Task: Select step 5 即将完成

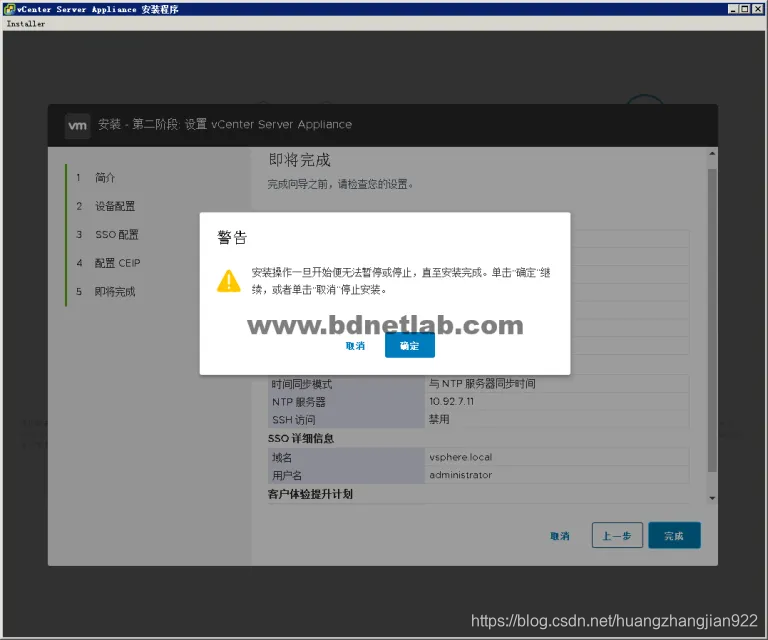Action: pos(115,292)
